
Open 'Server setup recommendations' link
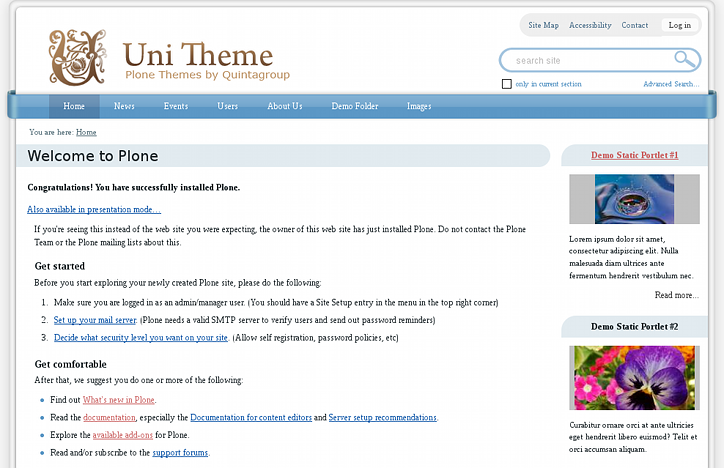point(383,417)
